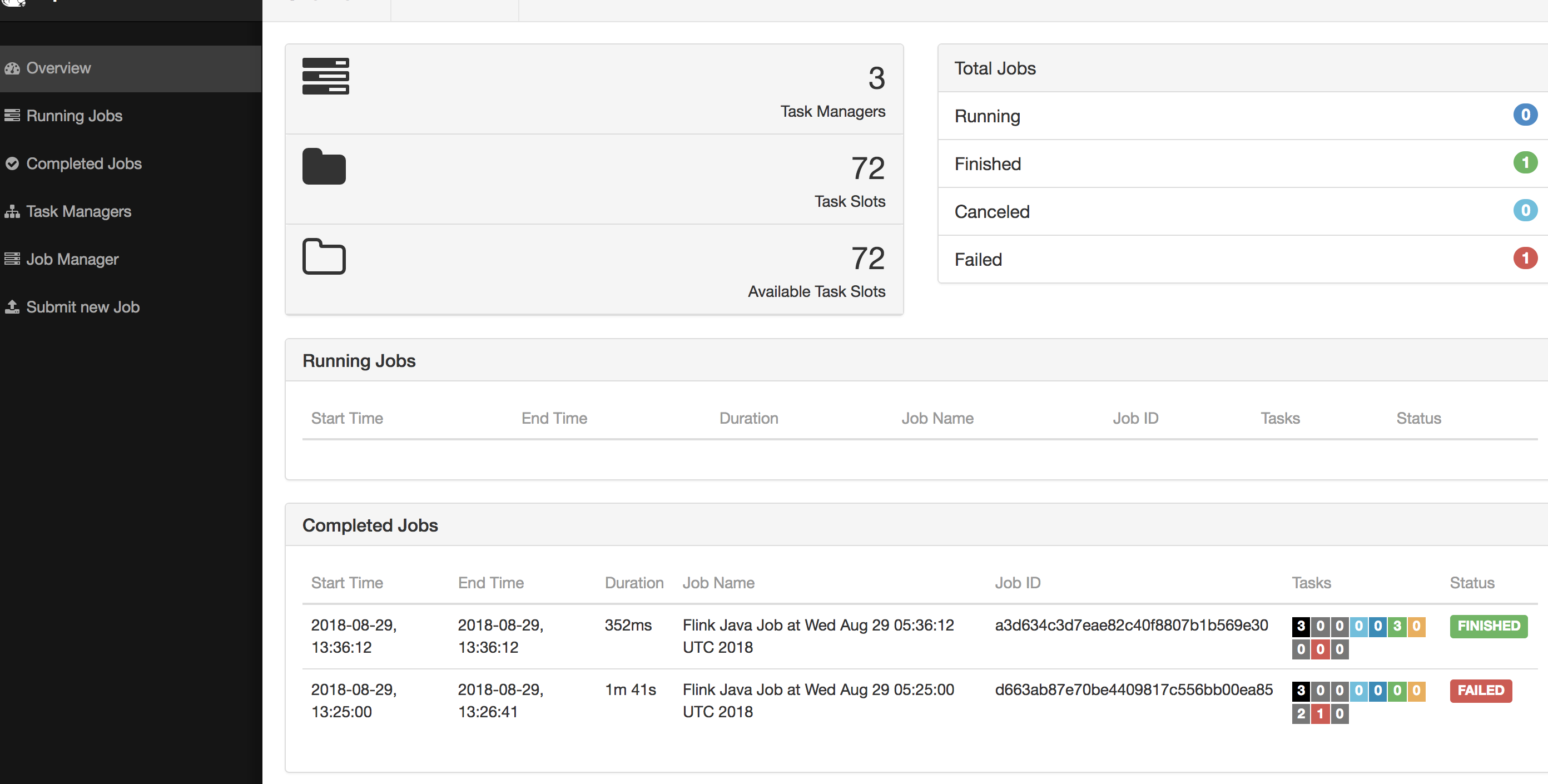Click the outlined folder icon for Available Task Slots
1548x784 pixels.
(x=324, y=256)
